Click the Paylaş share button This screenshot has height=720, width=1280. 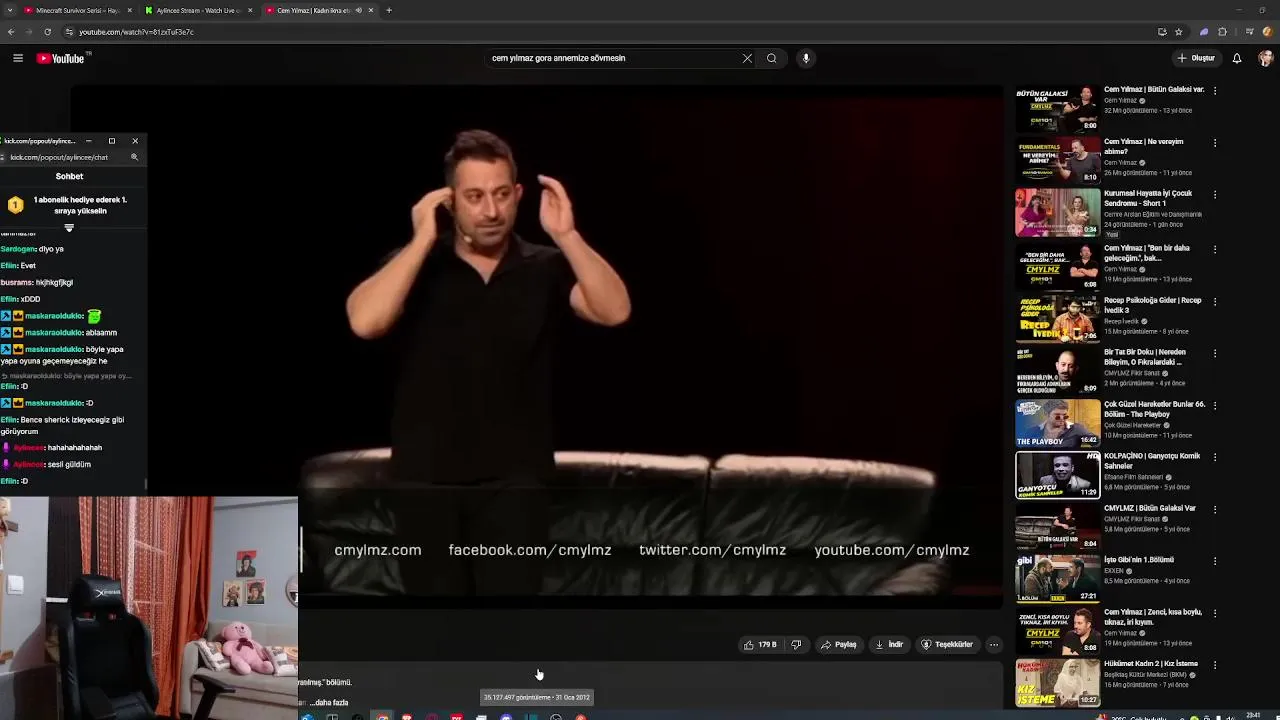click(x=839, y=645)
